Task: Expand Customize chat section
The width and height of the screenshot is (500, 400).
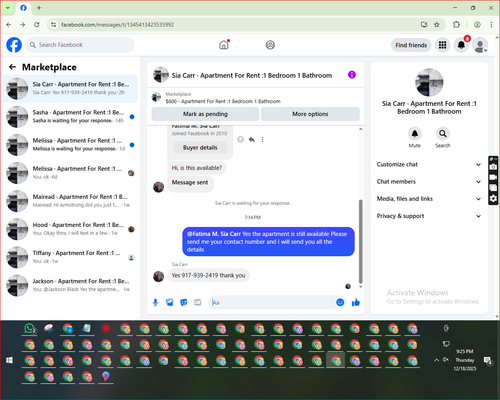Action: click(429, 164)
